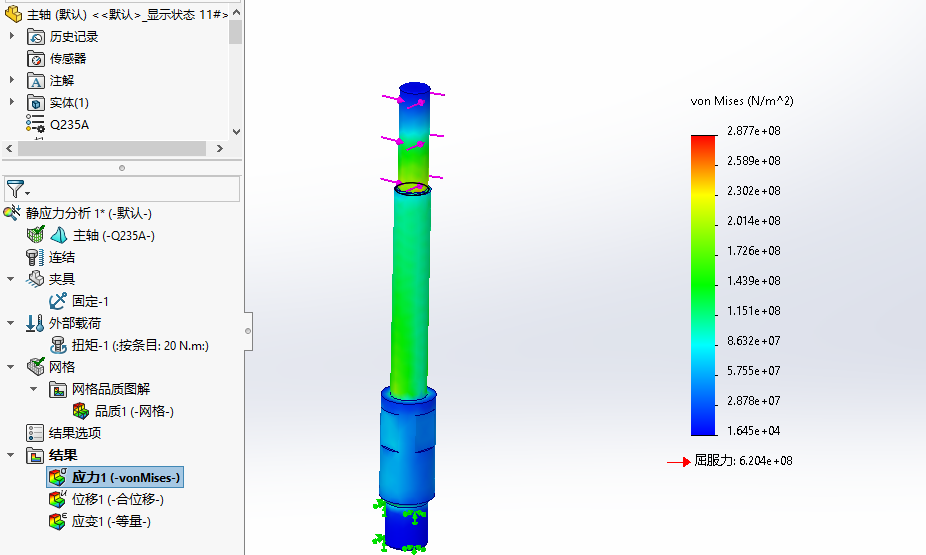Select 固定-1 fixture entry
The height and width of the screenshot is (555, 926).
coord(90,301)
